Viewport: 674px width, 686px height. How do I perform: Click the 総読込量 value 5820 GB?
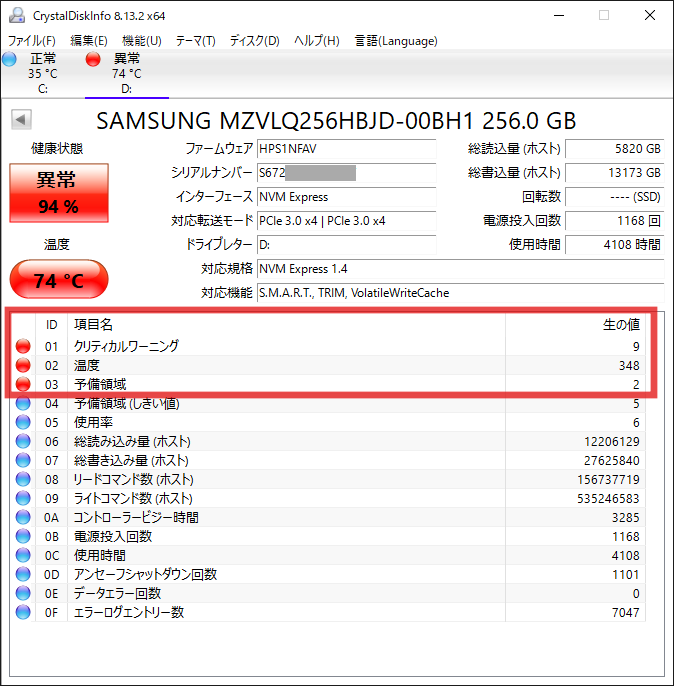click(615, 149)
